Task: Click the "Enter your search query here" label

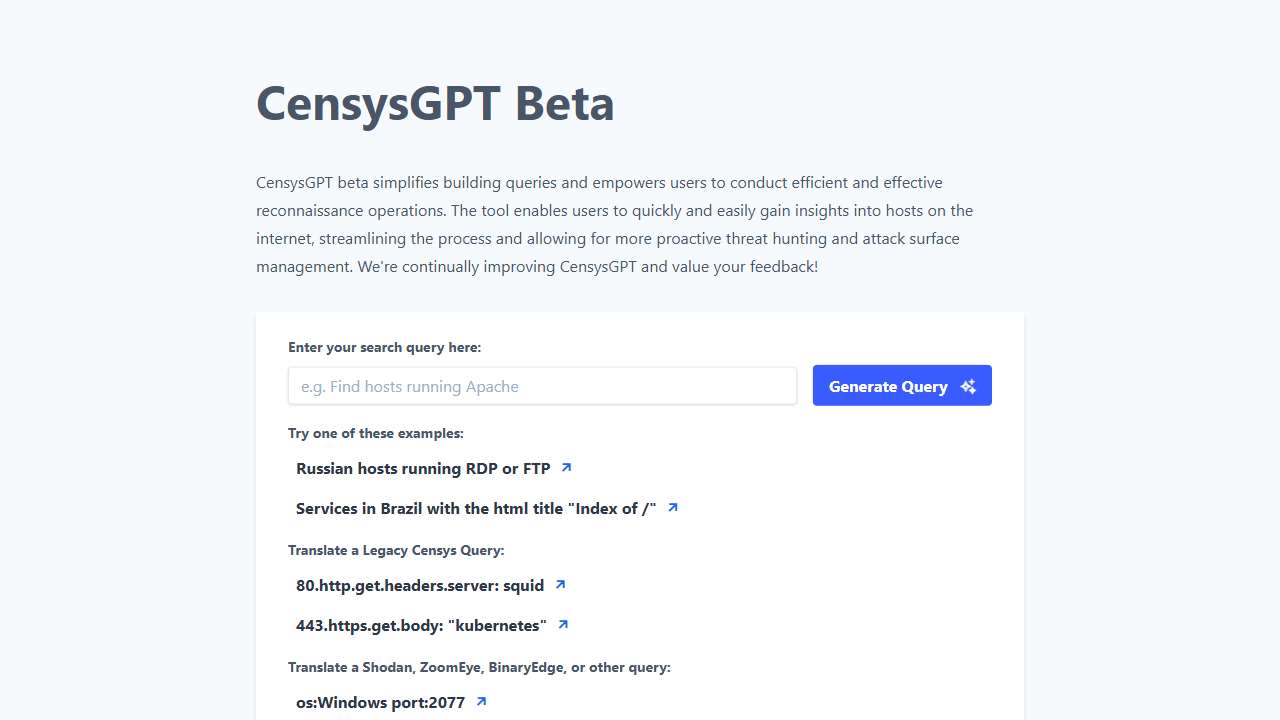Action: 384,347
